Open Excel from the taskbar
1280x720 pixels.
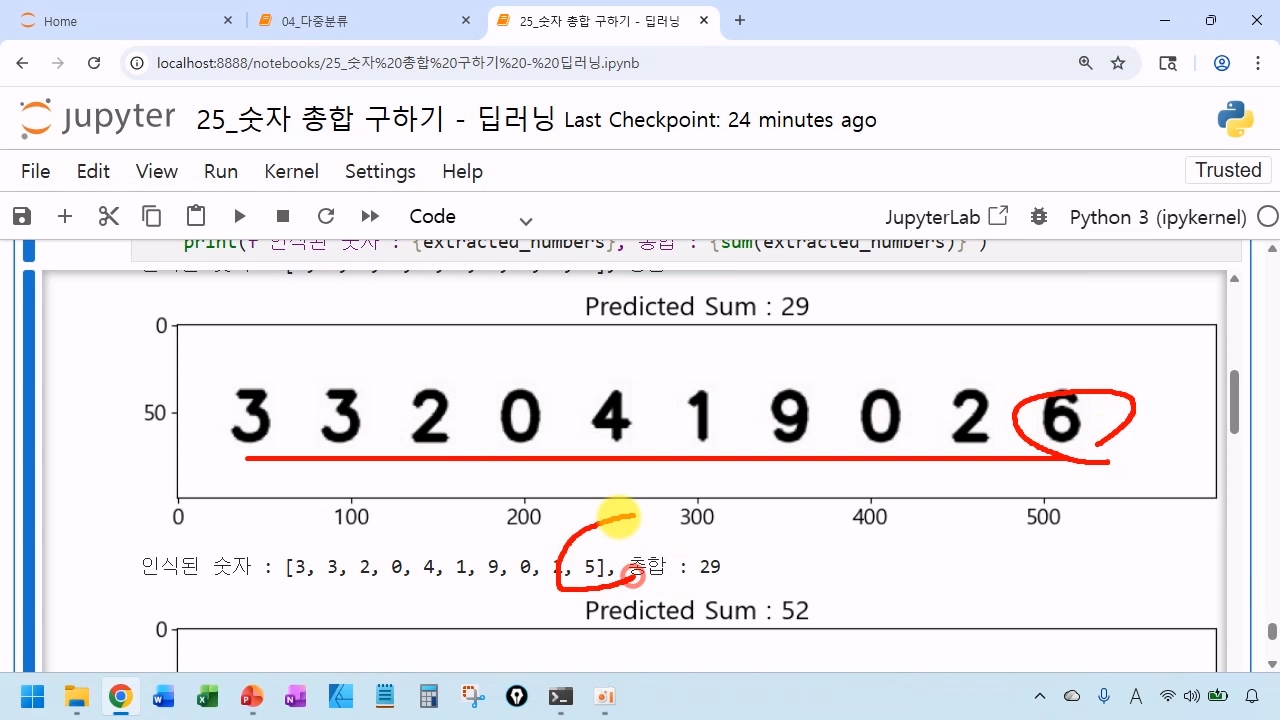click(x=208, y=696)
